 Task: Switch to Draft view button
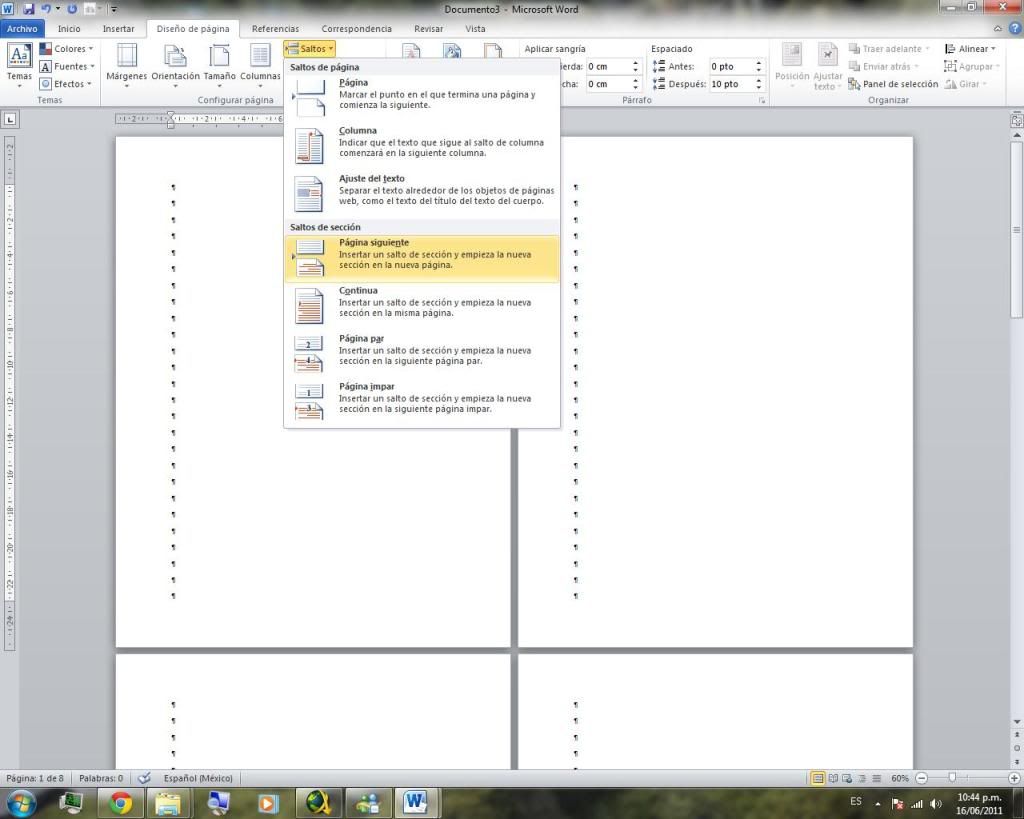[876, 778]
